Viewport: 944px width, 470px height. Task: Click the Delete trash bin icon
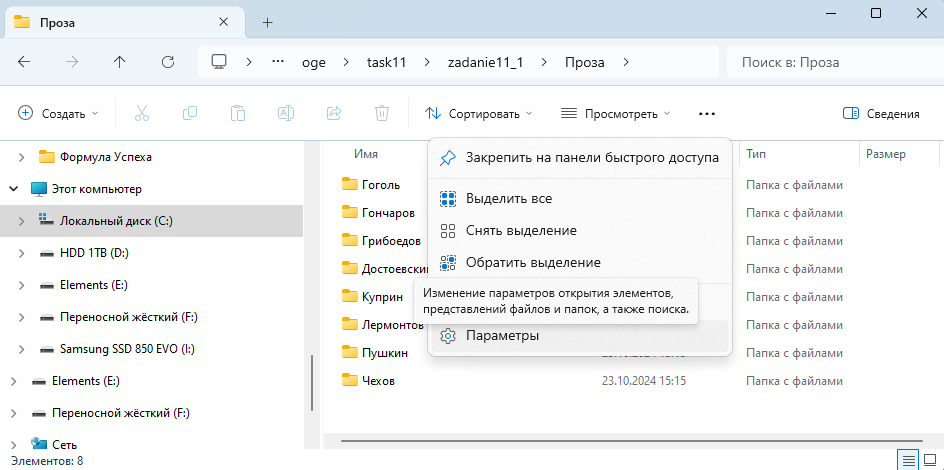click(x=381, y=113)
